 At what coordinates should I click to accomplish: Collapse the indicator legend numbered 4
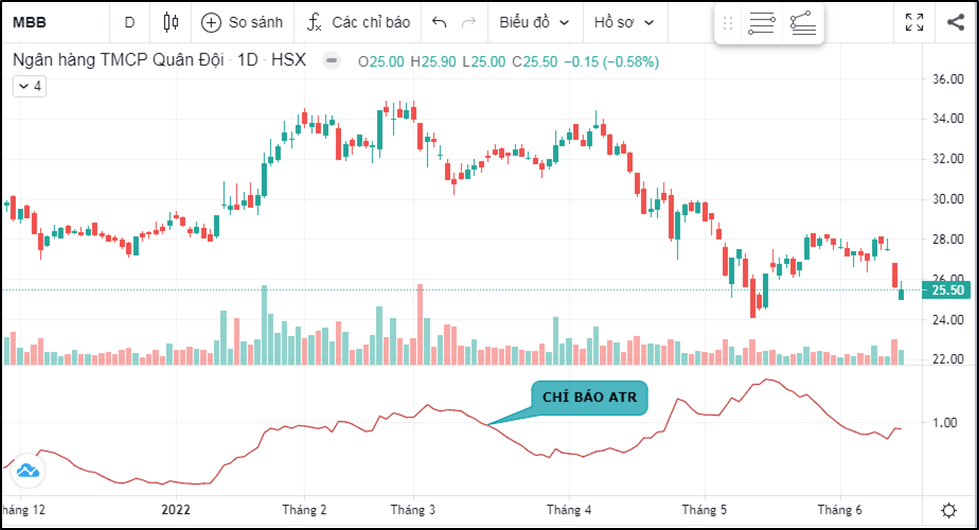(29, 87)
